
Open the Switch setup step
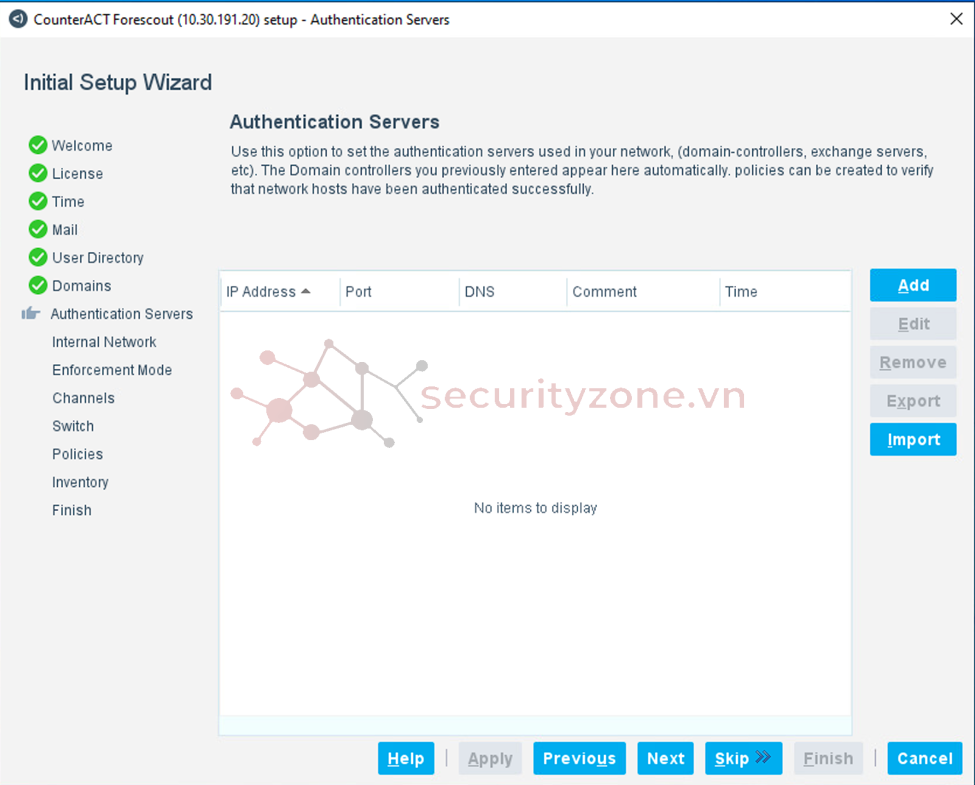pos(73,425)
